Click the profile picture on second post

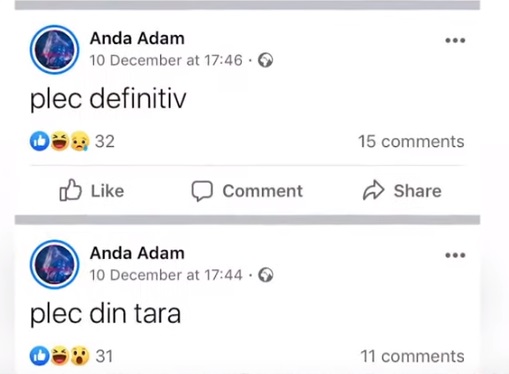coord(55,264)
